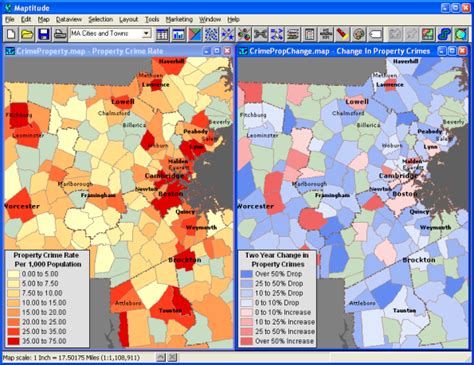Open a file with the folder icon
474x365 pixels.
pyautogui.click(x=27, y=34)
